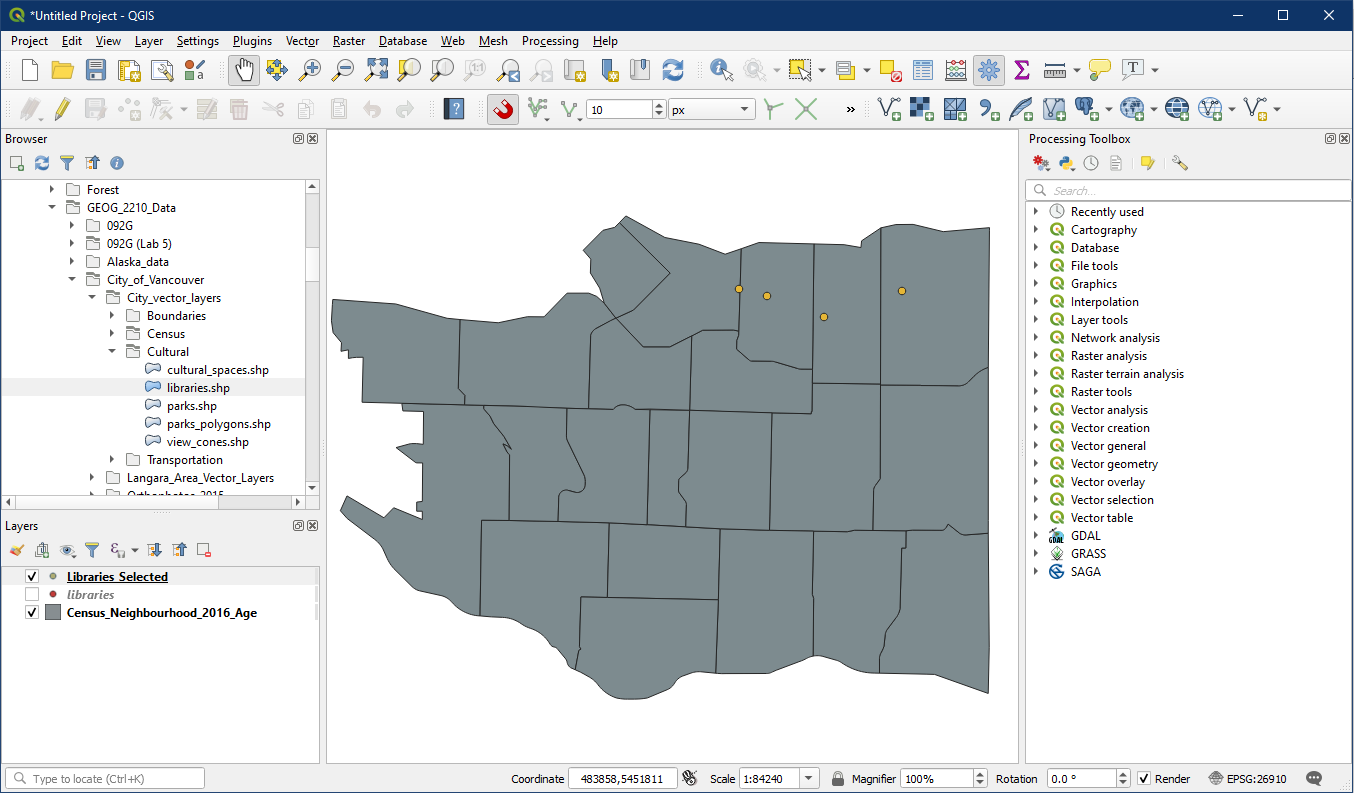This screenshot has width=1354, height=793.
Task: Click the Save Project floppy icon
Action: pos(95,70)
